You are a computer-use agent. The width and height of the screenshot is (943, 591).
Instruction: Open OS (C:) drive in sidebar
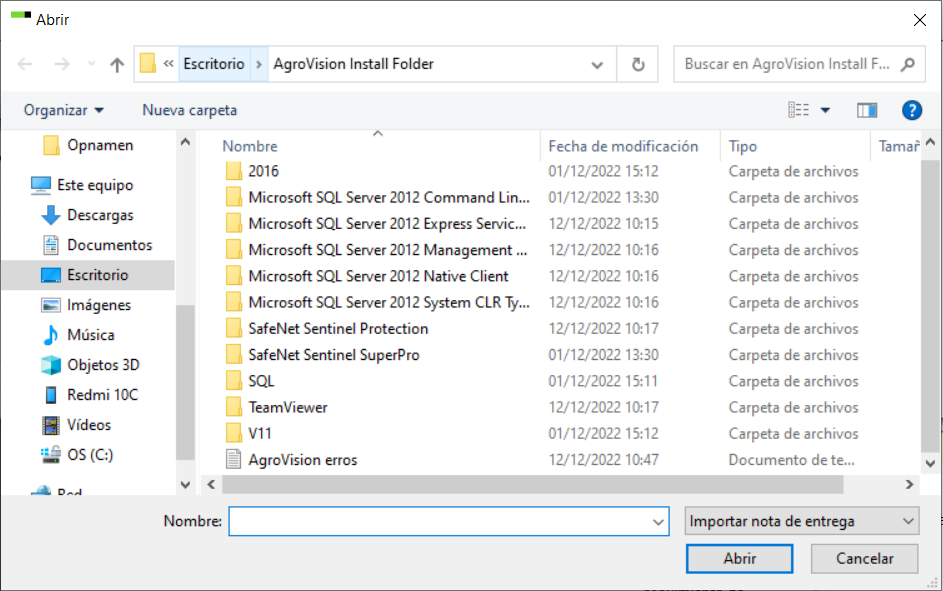[x=77, y=455]
